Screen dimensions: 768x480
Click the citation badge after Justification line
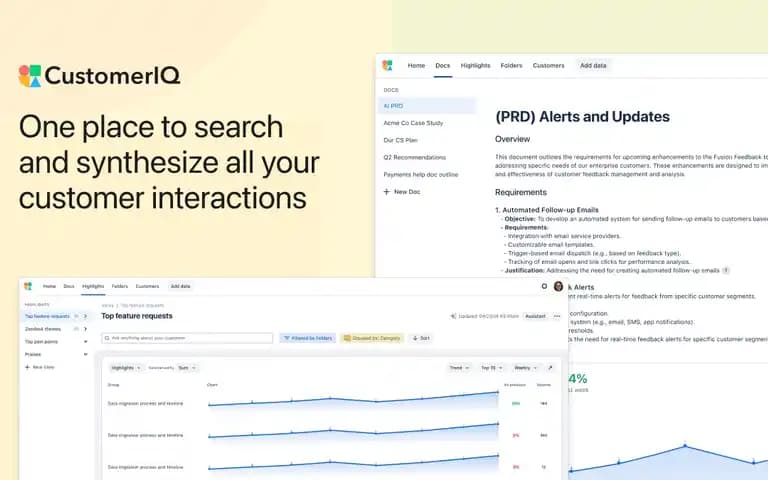(x=726, y=270)
